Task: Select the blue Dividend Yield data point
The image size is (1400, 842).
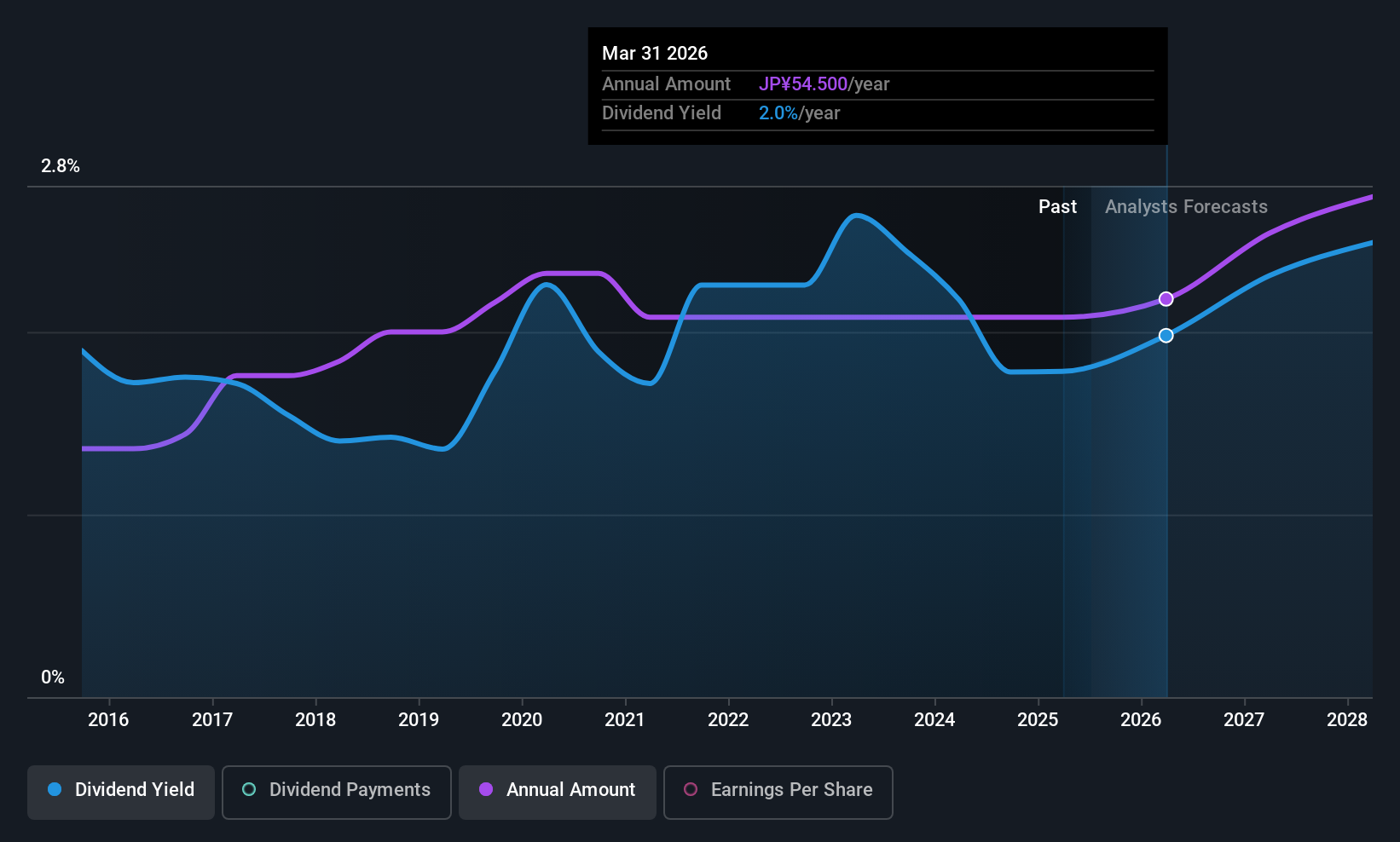Action: click(x=1166, y=336)
